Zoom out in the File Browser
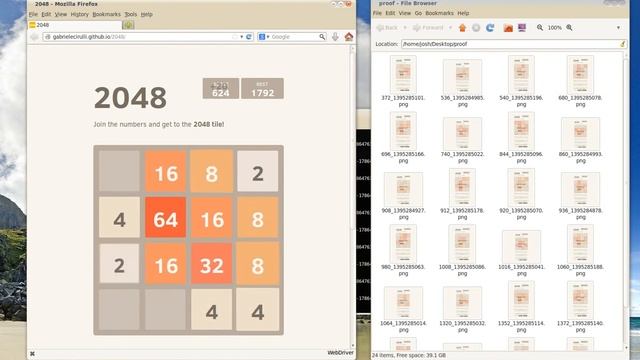 coord(540,28)
